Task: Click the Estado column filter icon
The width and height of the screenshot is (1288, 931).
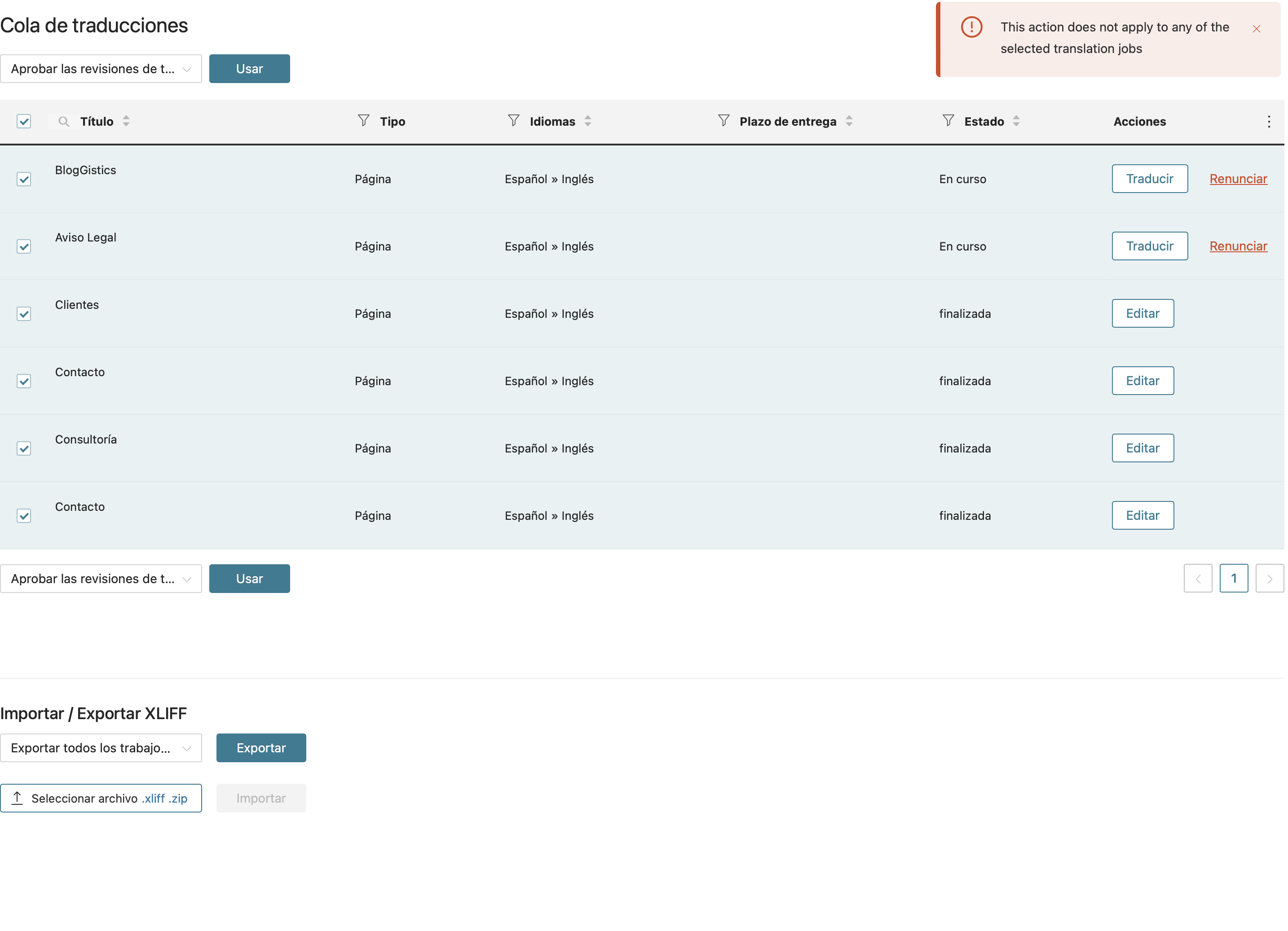Action: (x=948, y=120)
